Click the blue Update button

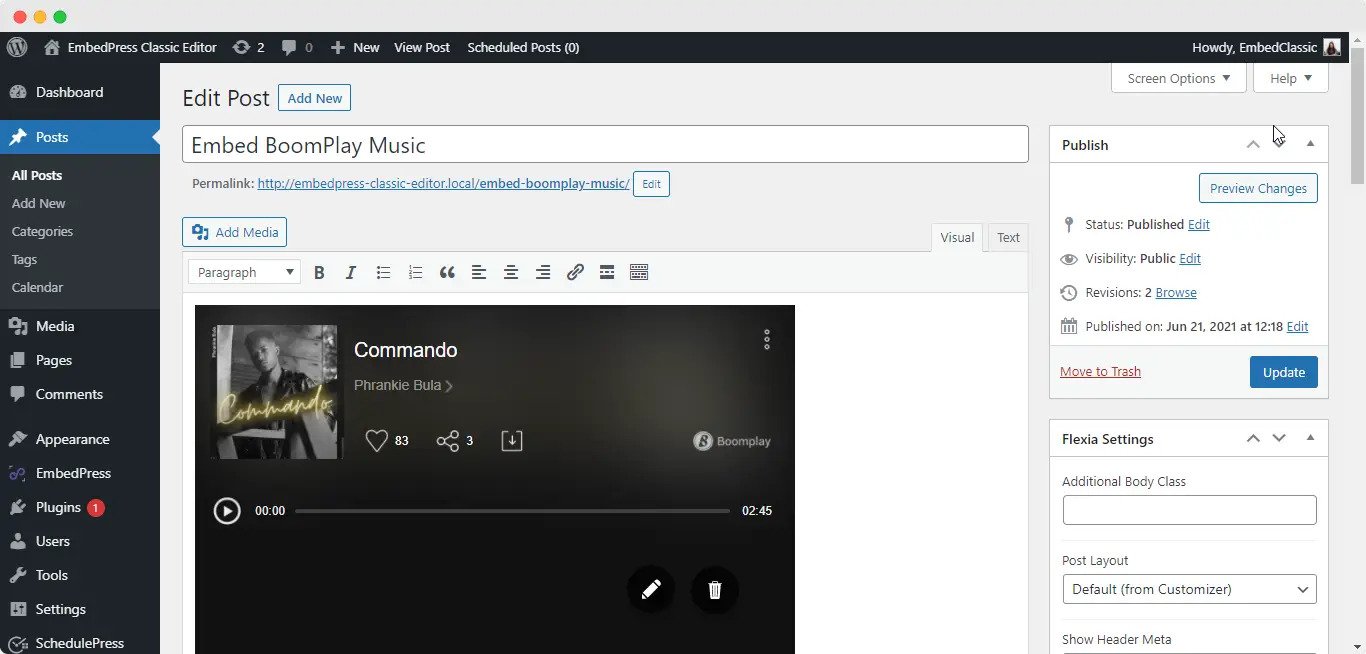tap(1284, 372)
